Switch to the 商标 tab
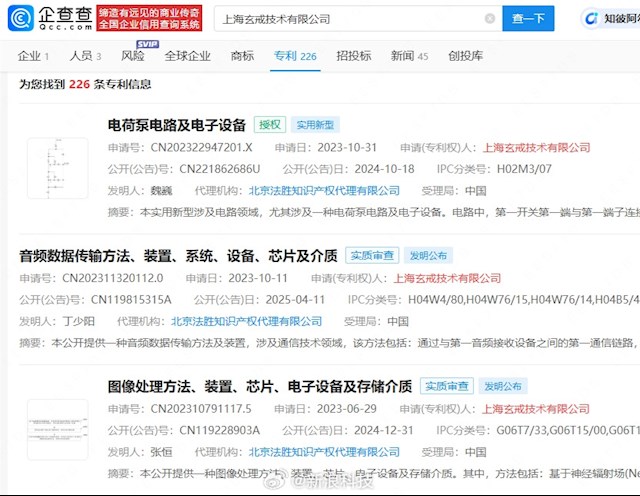 tap(242, 56)
